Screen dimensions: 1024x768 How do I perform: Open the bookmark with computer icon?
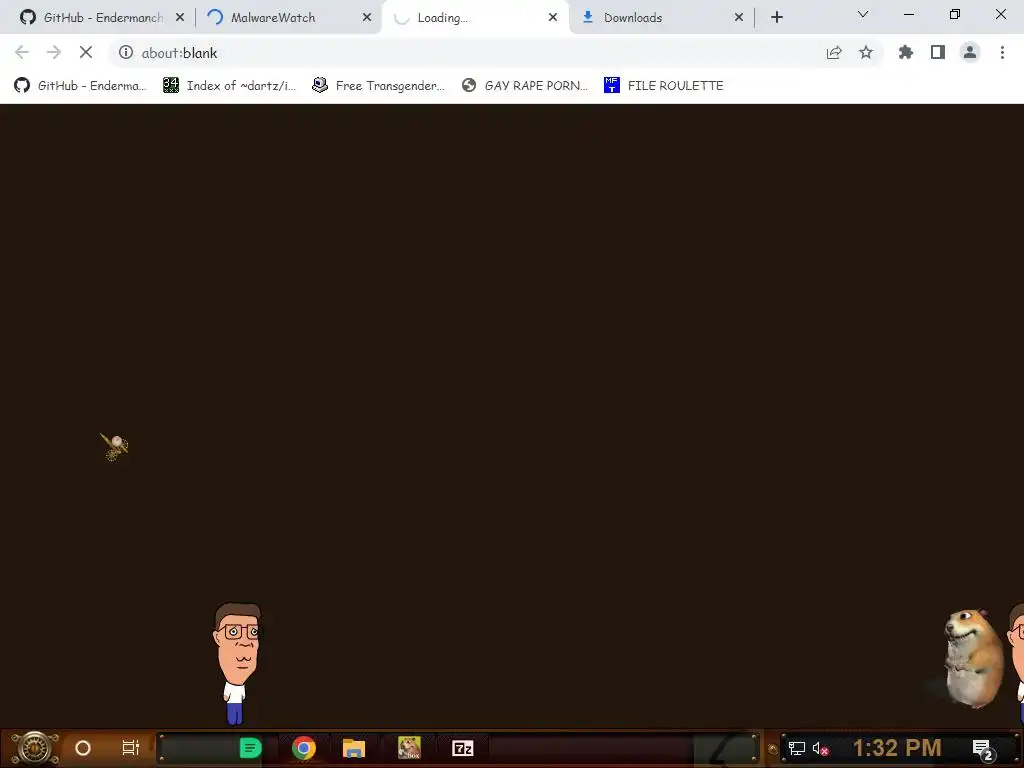pyautogui.click(x=379, y=86)
